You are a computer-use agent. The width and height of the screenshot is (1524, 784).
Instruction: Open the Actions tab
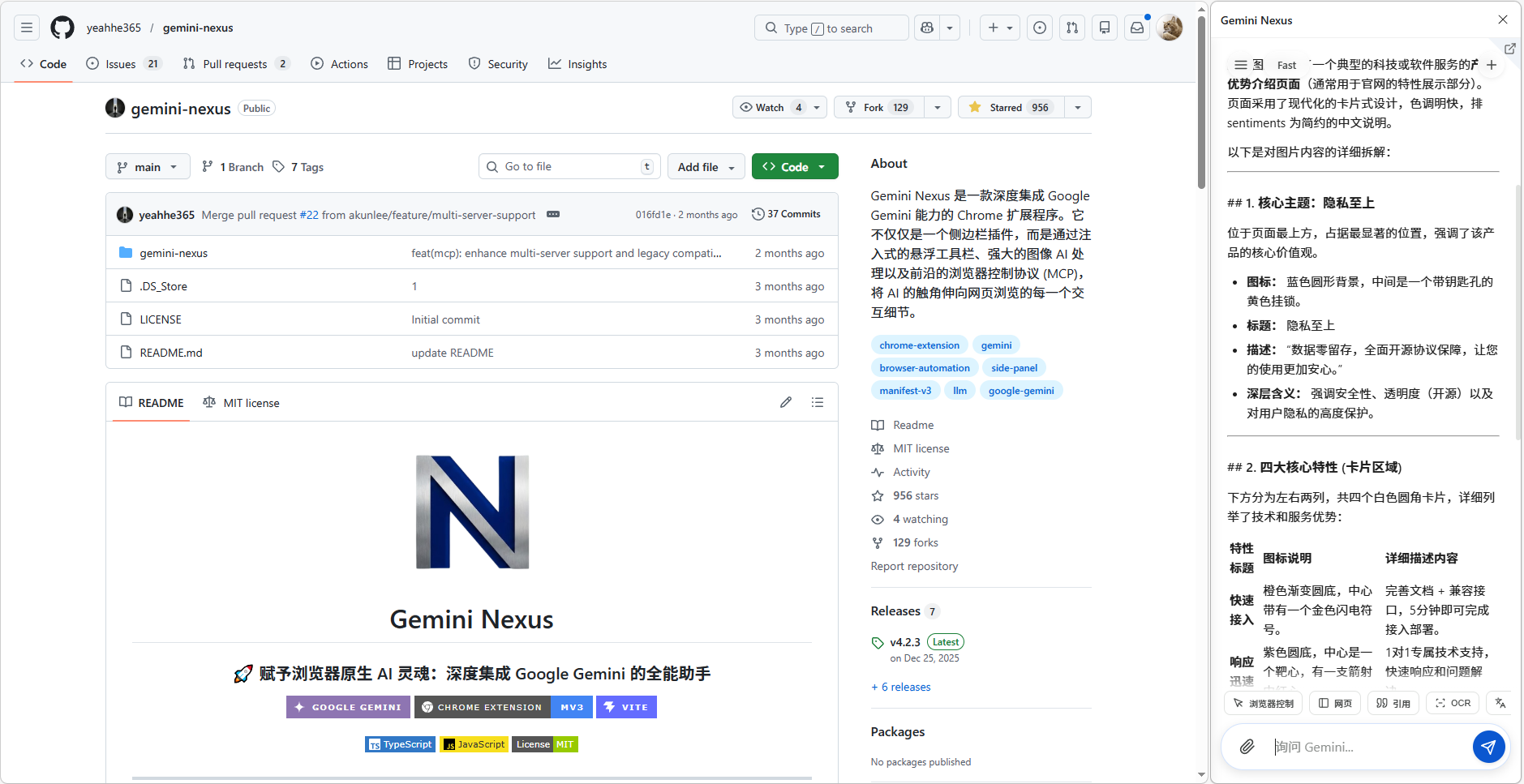340,64
